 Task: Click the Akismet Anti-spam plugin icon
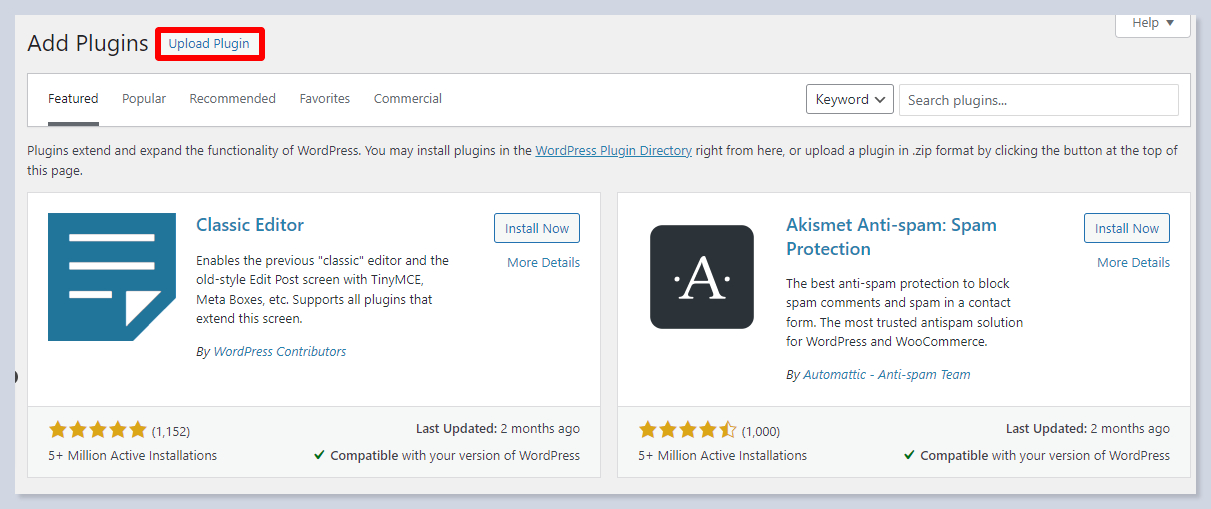point(701,277)
